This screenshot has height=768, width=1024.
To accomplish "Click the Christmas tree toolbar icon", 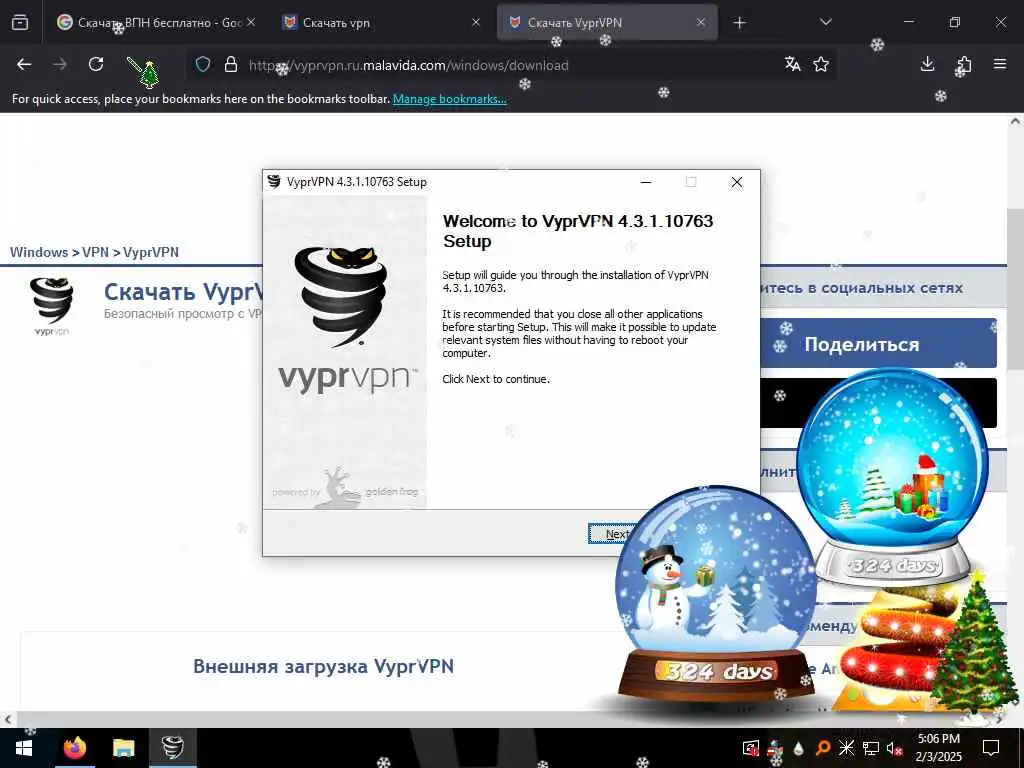I will (x=144, y=72).
